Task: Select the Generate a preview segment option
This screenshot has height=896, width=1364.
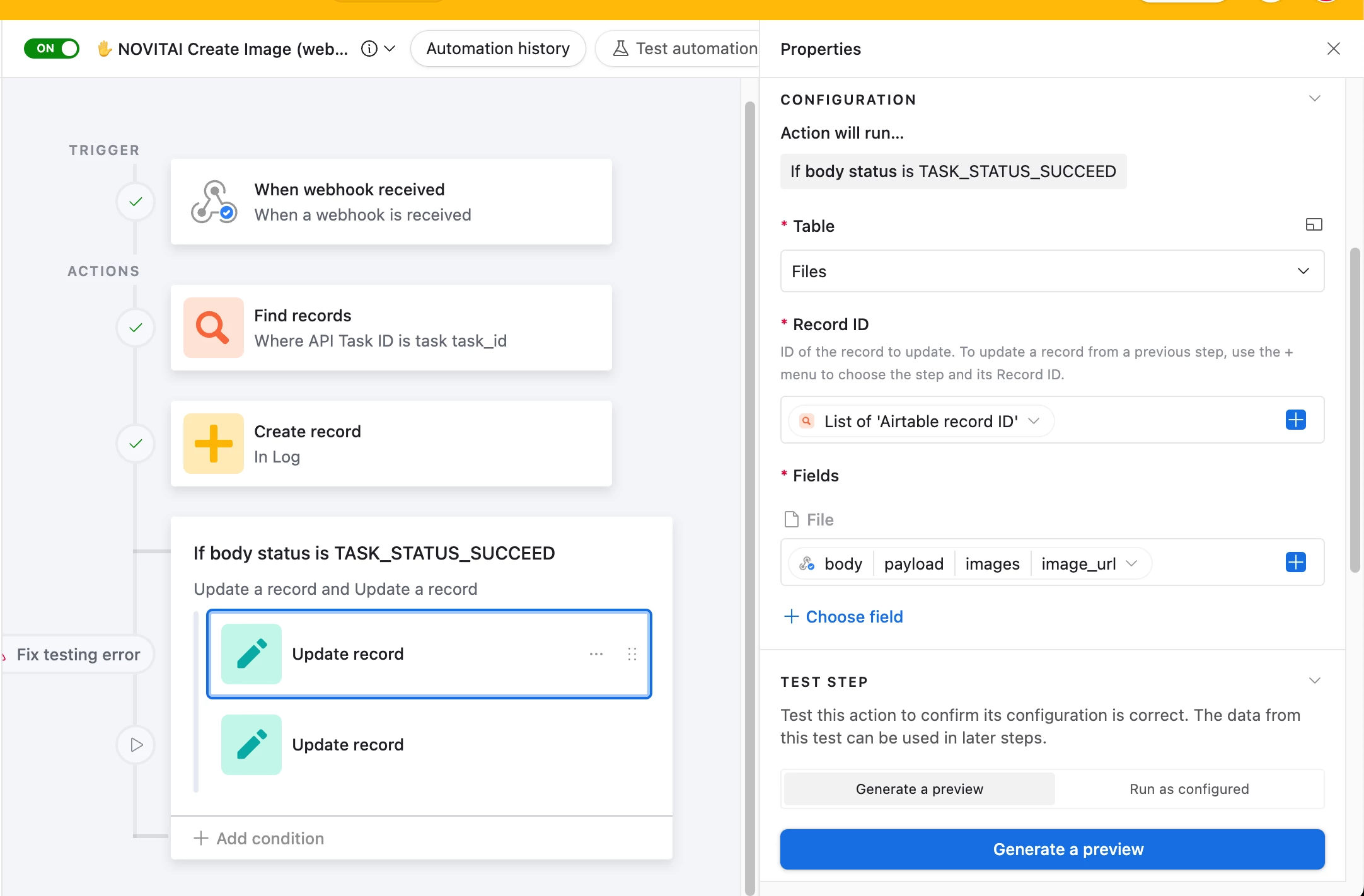Action: 919,789
